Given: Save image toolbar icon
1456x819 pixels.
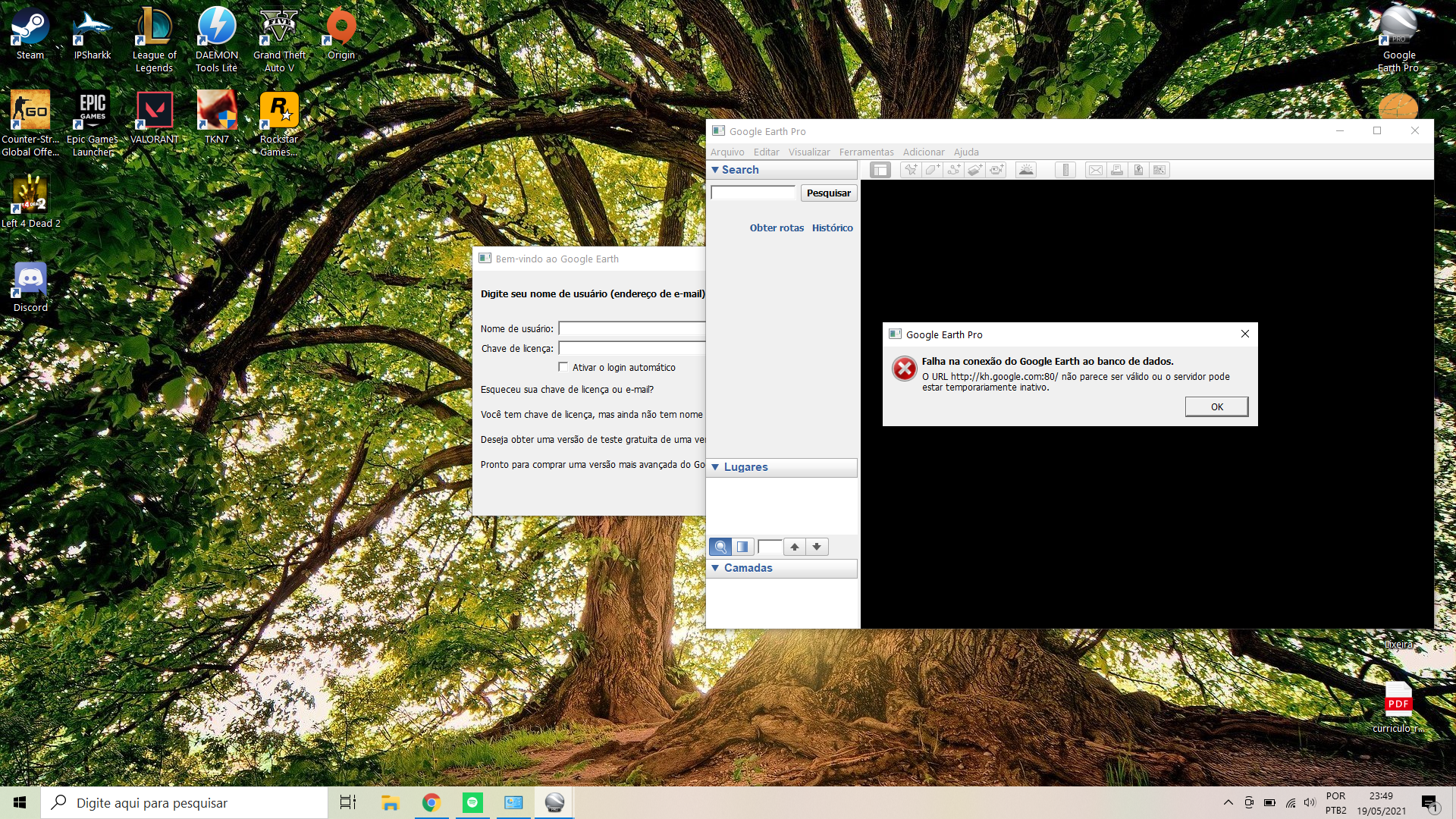Looking at the screenshot, I should tap(1138, 170).
